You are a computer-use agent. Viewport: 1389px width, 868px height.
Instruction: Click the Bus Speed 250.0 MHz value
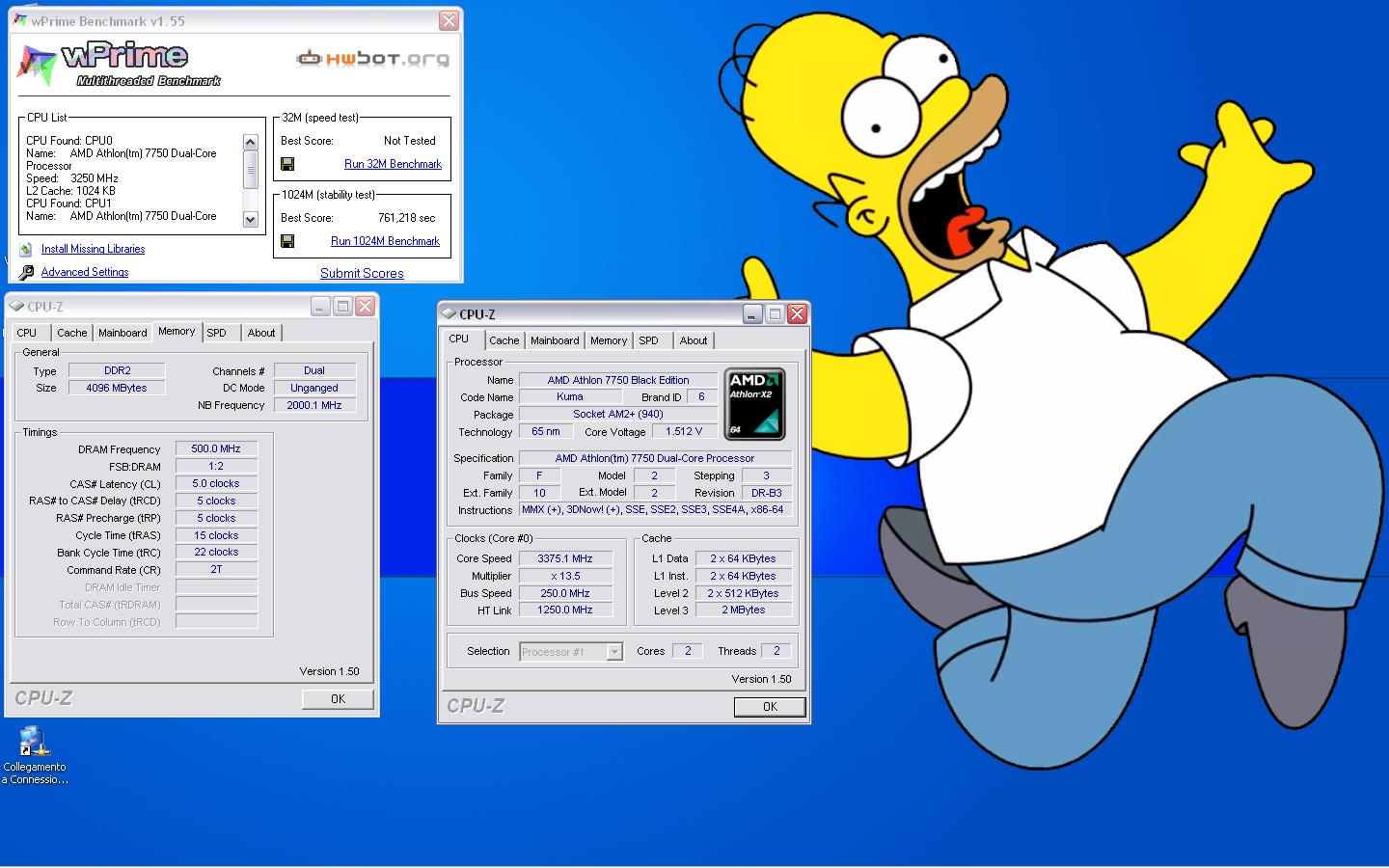tap(565, 593)
